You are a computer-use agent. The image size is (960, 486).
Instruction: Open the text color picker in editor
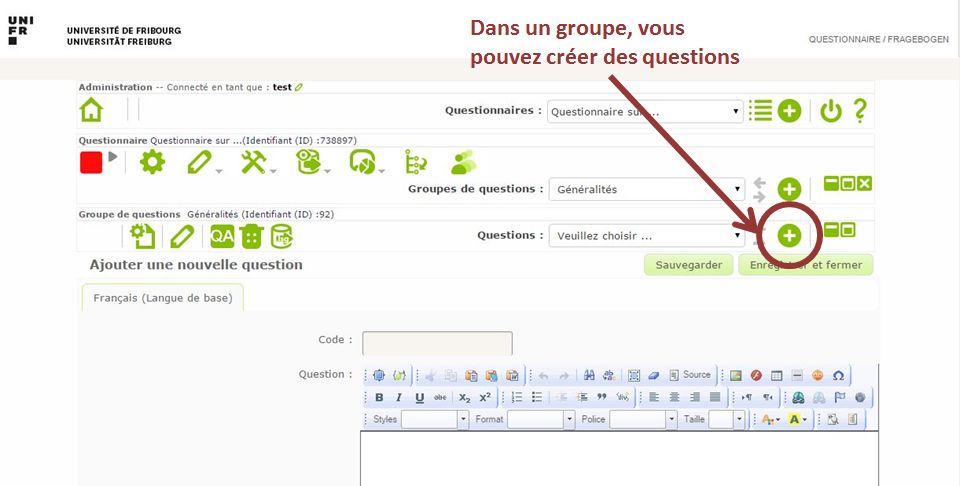(x=770, y=420)
